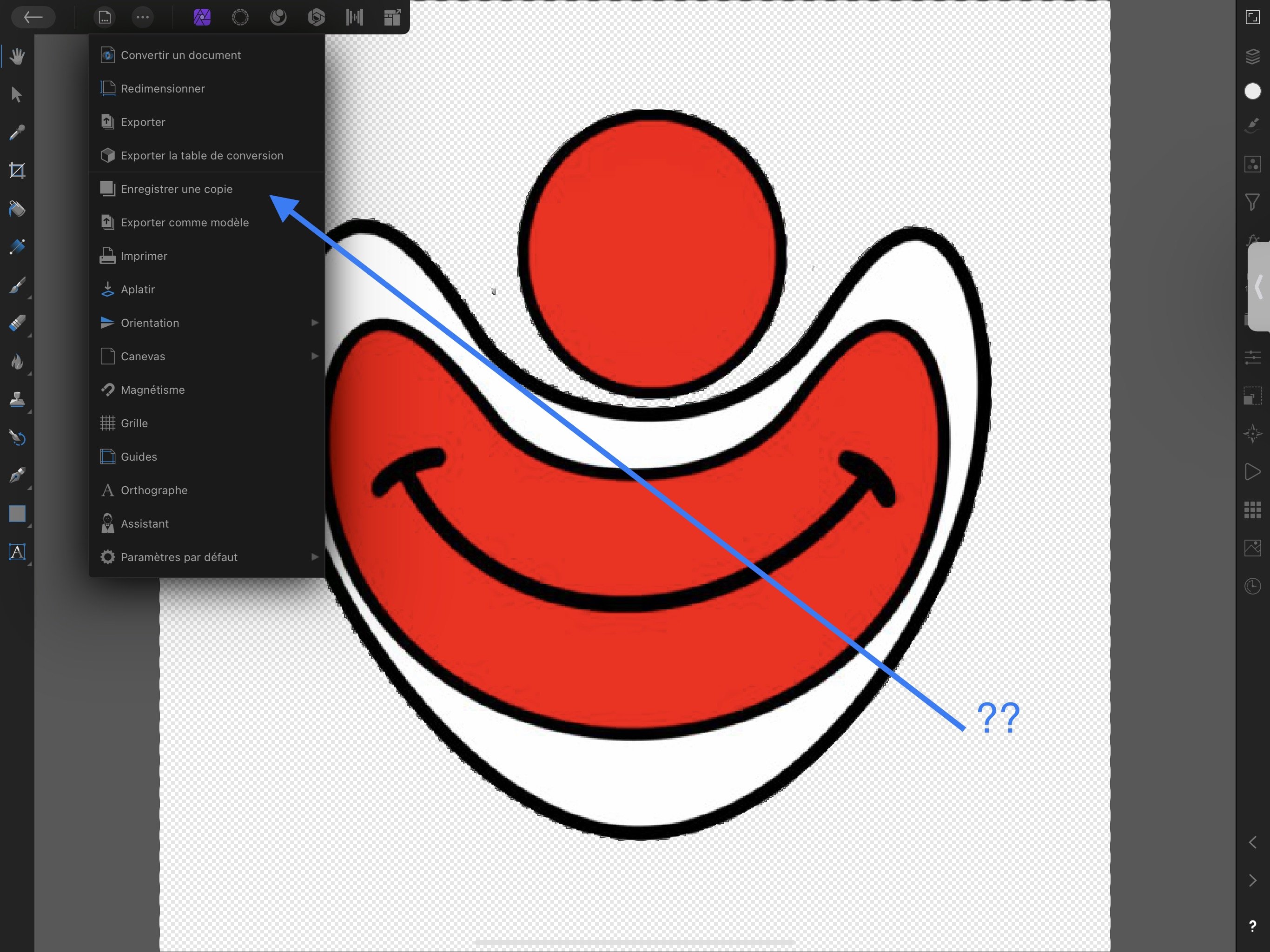Select the Rectangle shape tool
This screenshot has width=1270, height=952.
click(x=17, y=513)
